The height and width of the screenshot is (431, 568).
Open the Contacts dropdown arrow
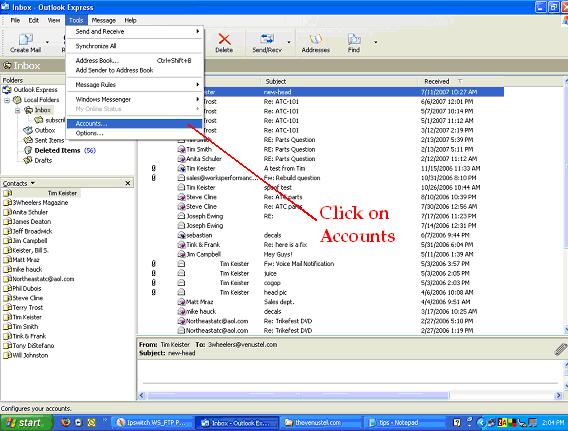(x=33, y=183)
